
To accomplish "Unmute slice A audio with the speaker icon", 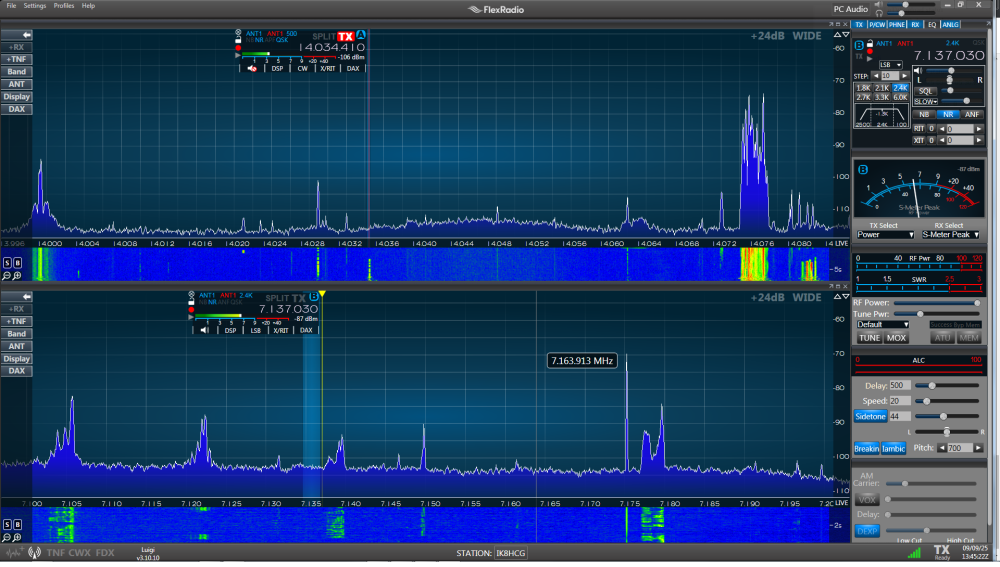I will (252, 68).
